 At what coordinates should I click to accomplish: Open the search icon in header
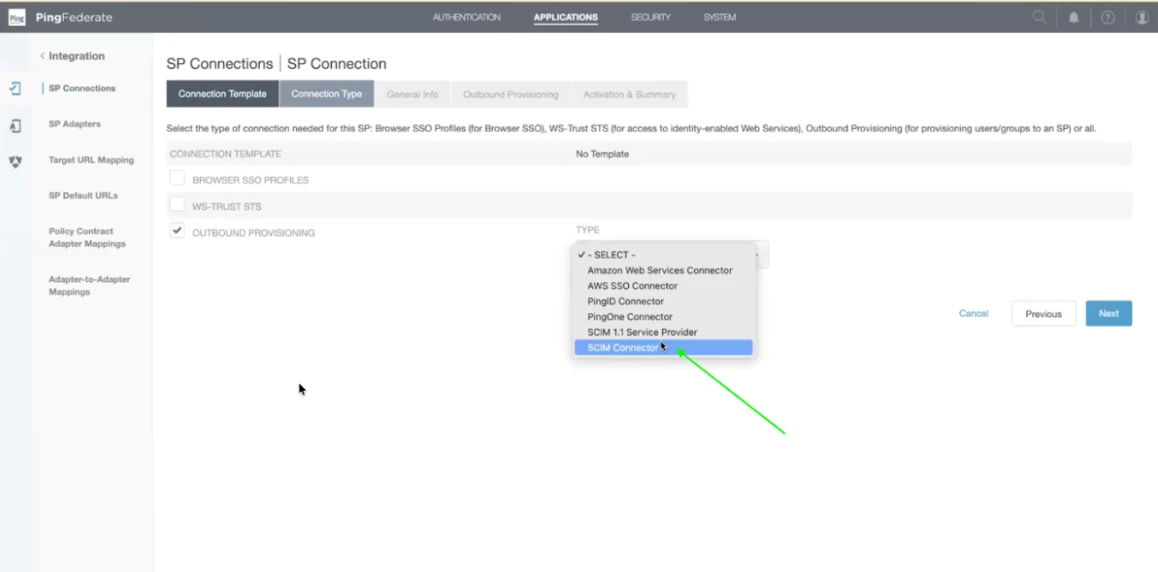(x=1039, y=17)
